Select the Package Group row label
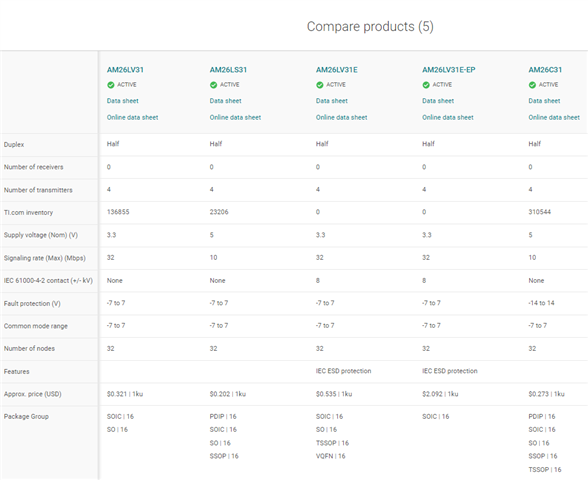 (26, 417)
